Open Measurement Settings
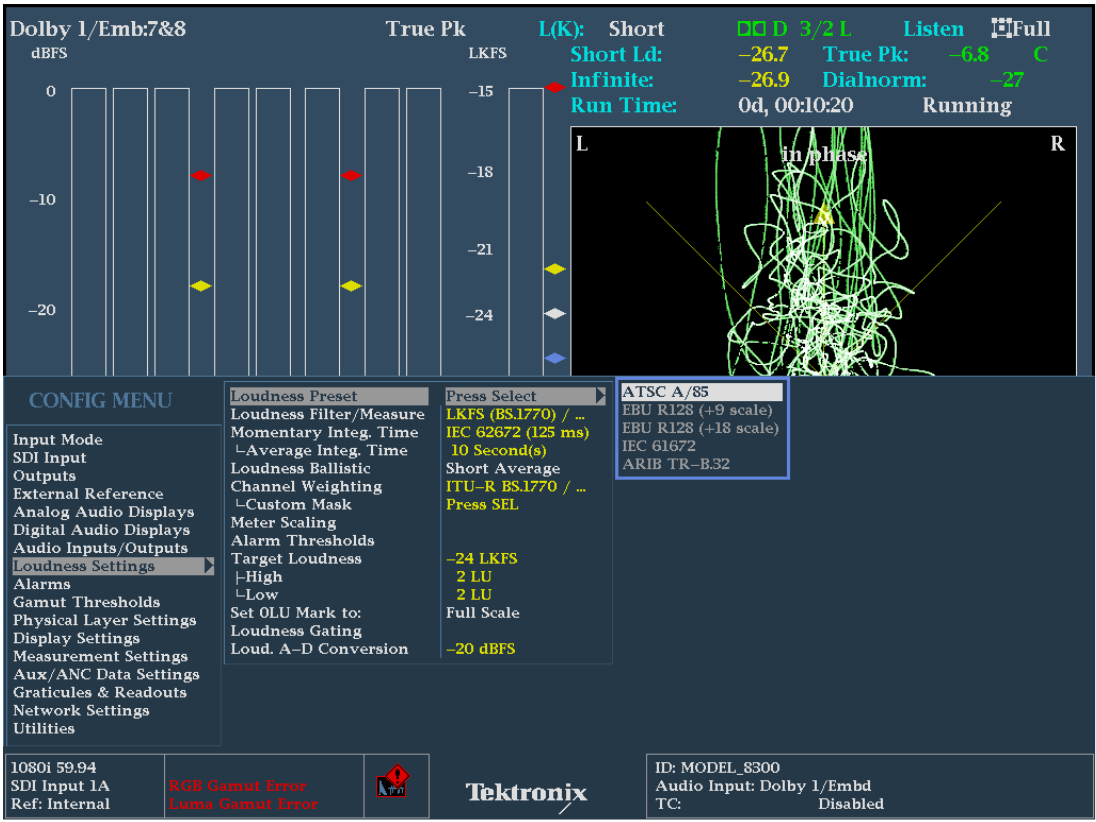The image size is (1096, 822). (101, 656)
